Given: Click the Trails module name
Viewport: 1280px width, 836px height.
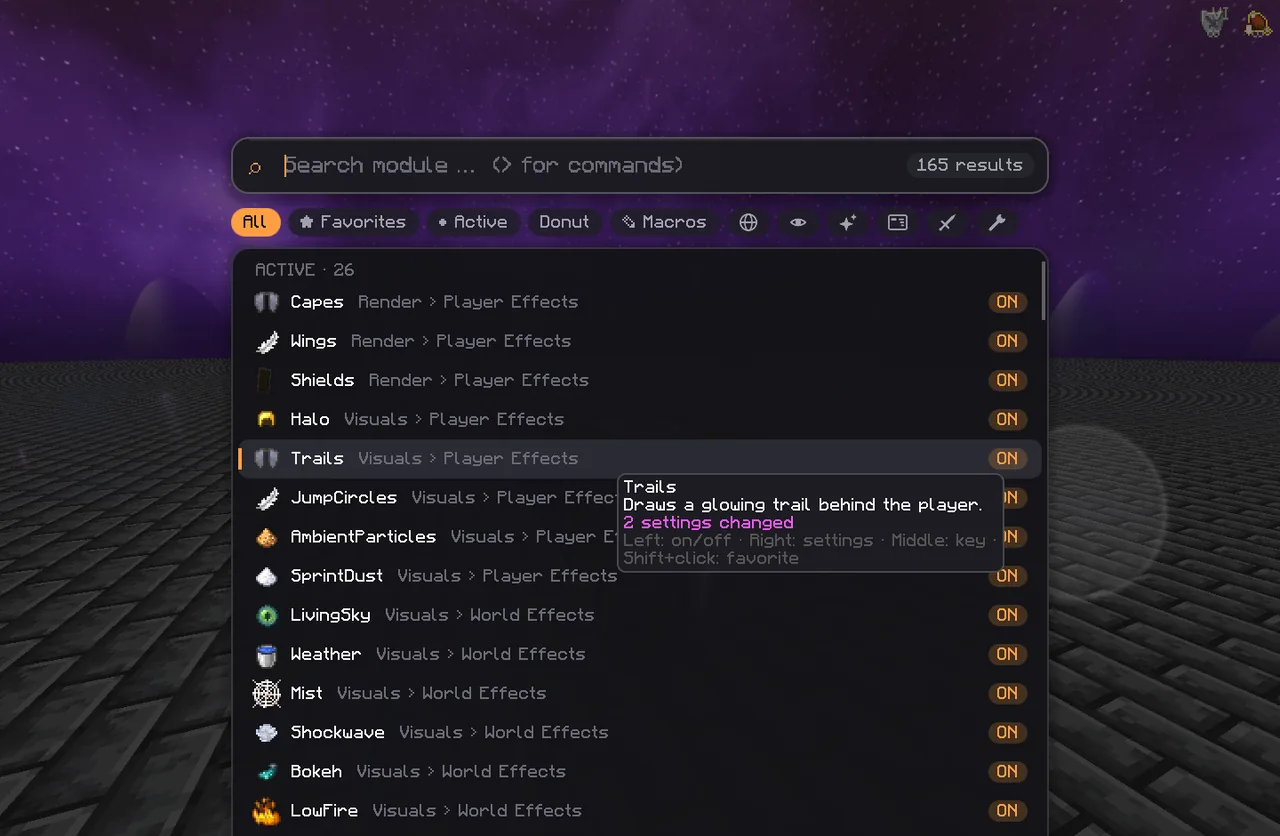Looking at the screenshot, I should (x=317, y=458).
